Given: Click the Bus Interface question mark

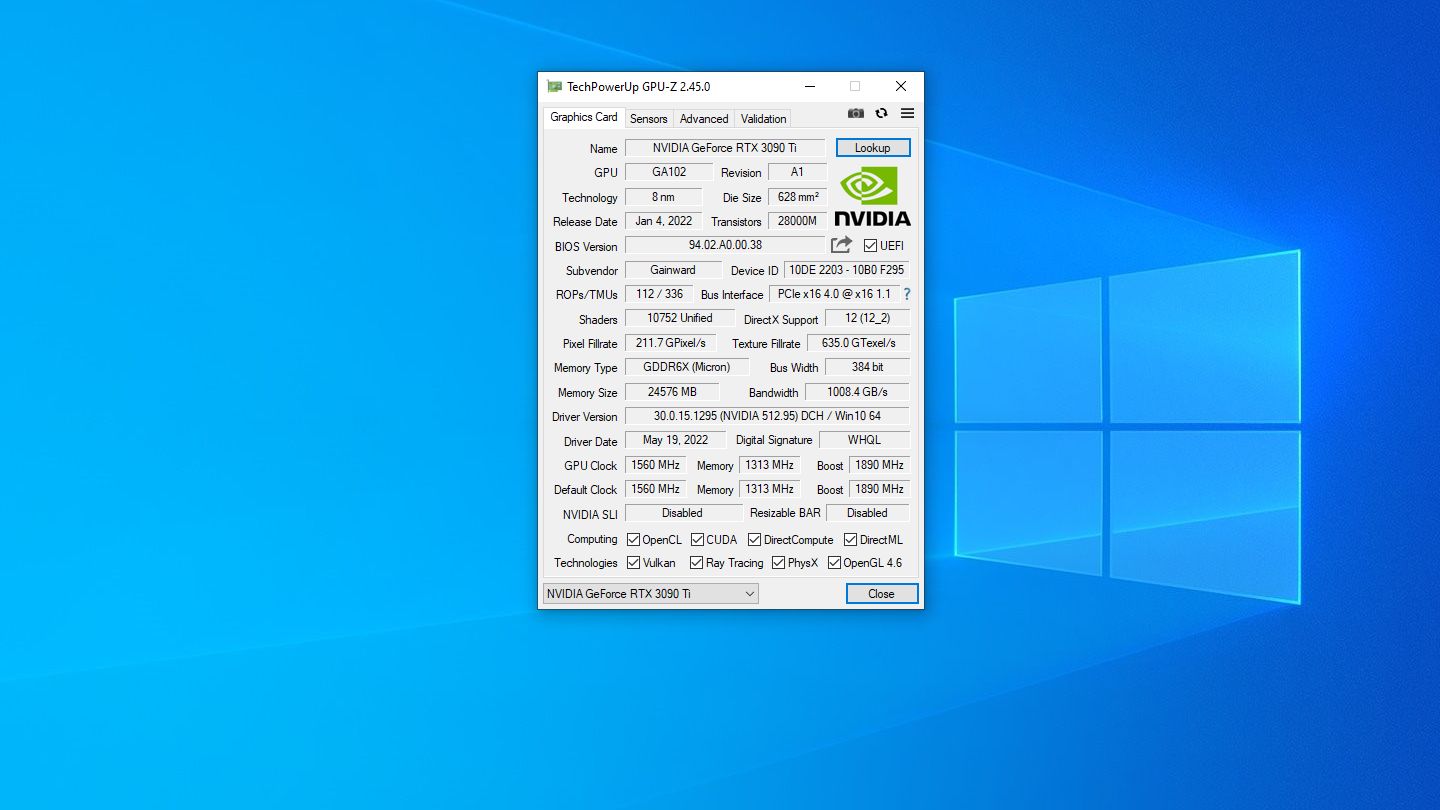Looking at the screenshot, I should click(x=907, y=294).
